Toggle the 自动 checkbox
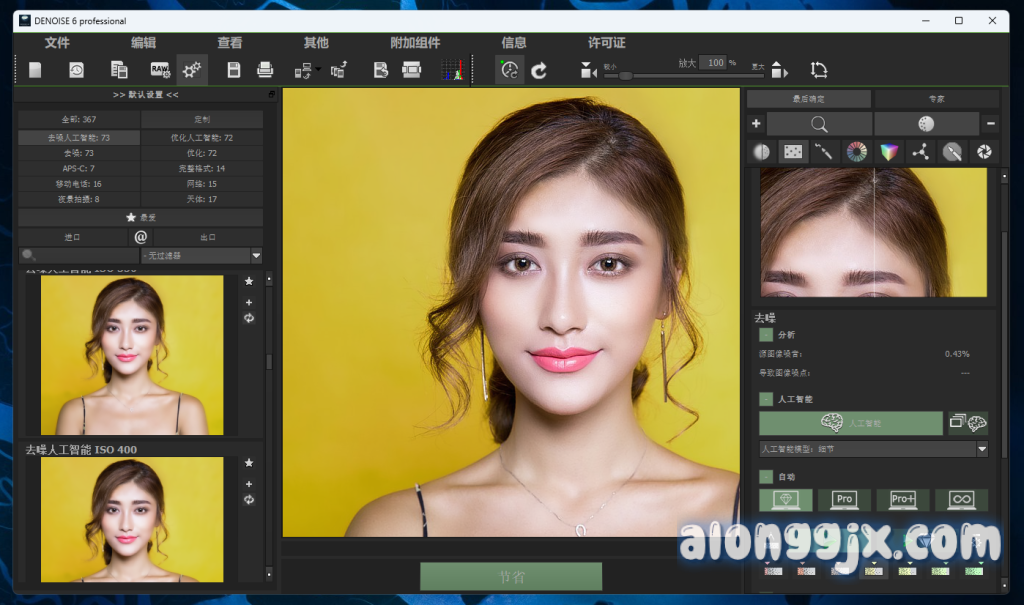This screenshot has width=1024, height=605. [766, 477]
